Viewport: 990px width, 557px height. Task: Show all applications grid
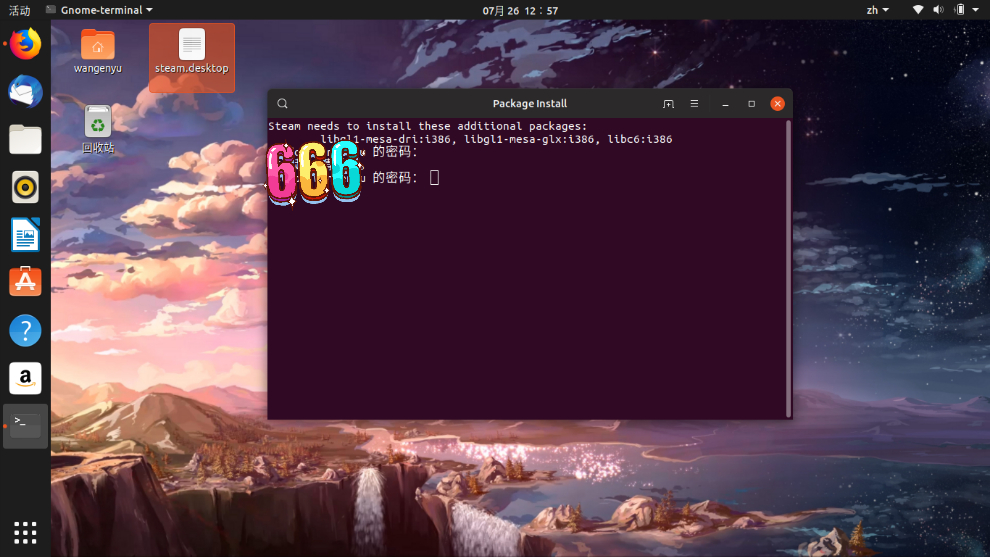(25, 532)
